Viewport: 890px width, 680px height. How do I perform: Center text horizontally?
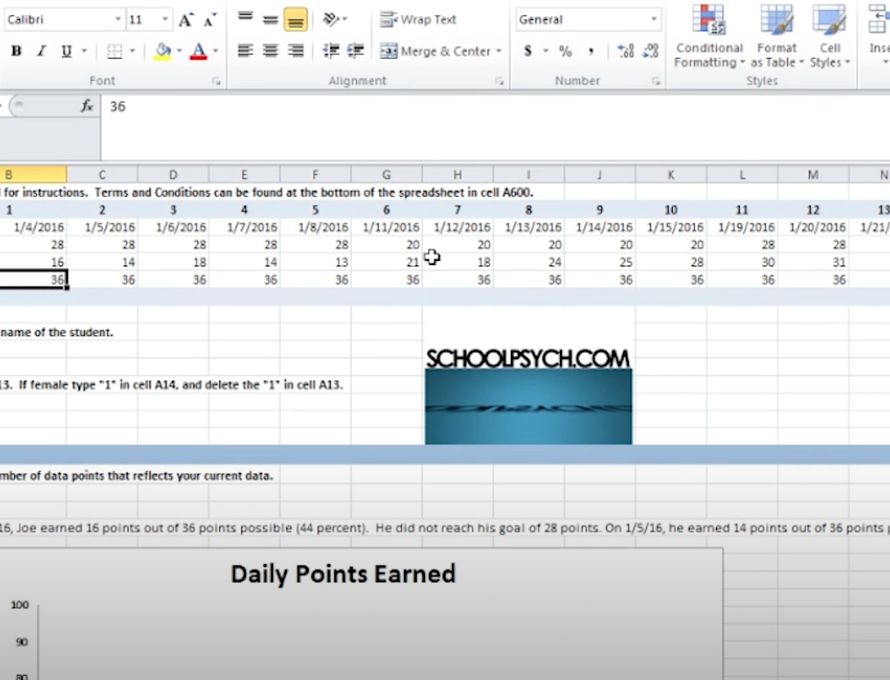click(270, 51)
